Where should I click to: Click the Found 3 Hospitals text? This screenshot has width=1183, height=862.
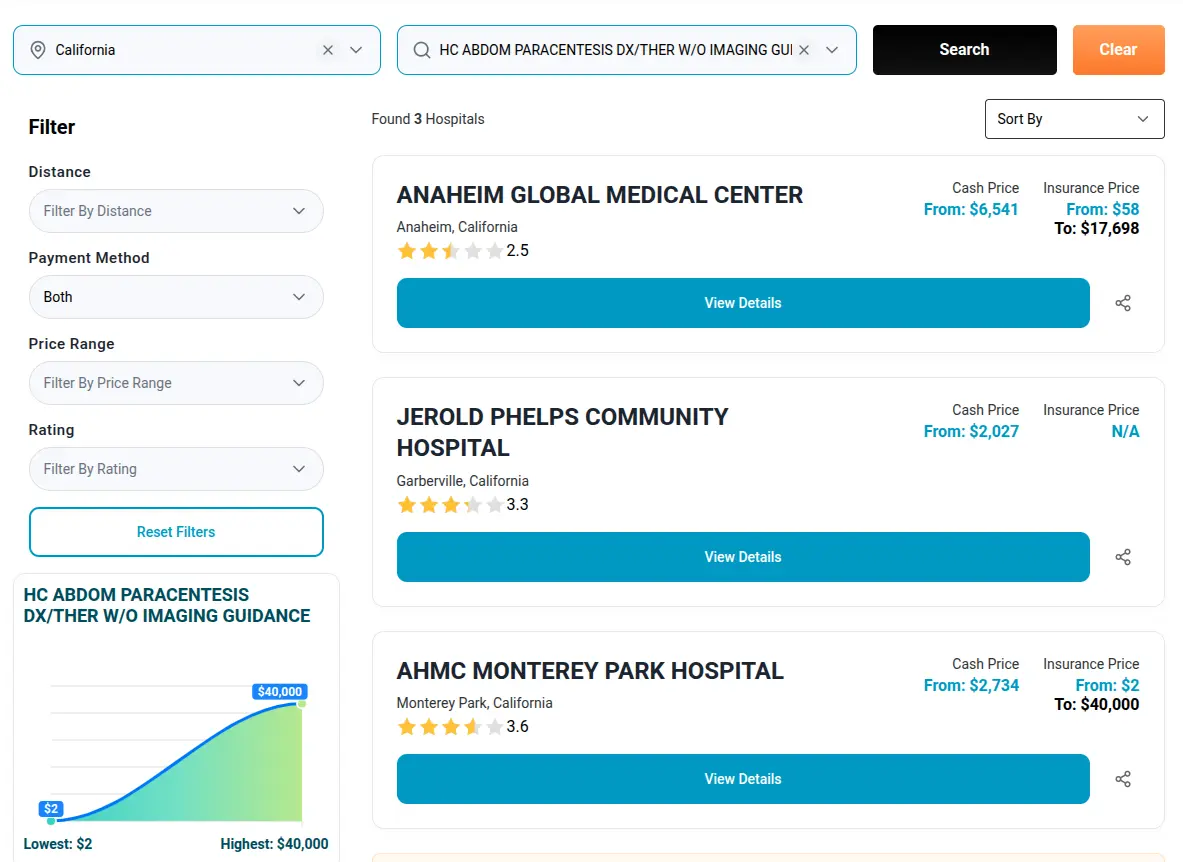[428, 119]
